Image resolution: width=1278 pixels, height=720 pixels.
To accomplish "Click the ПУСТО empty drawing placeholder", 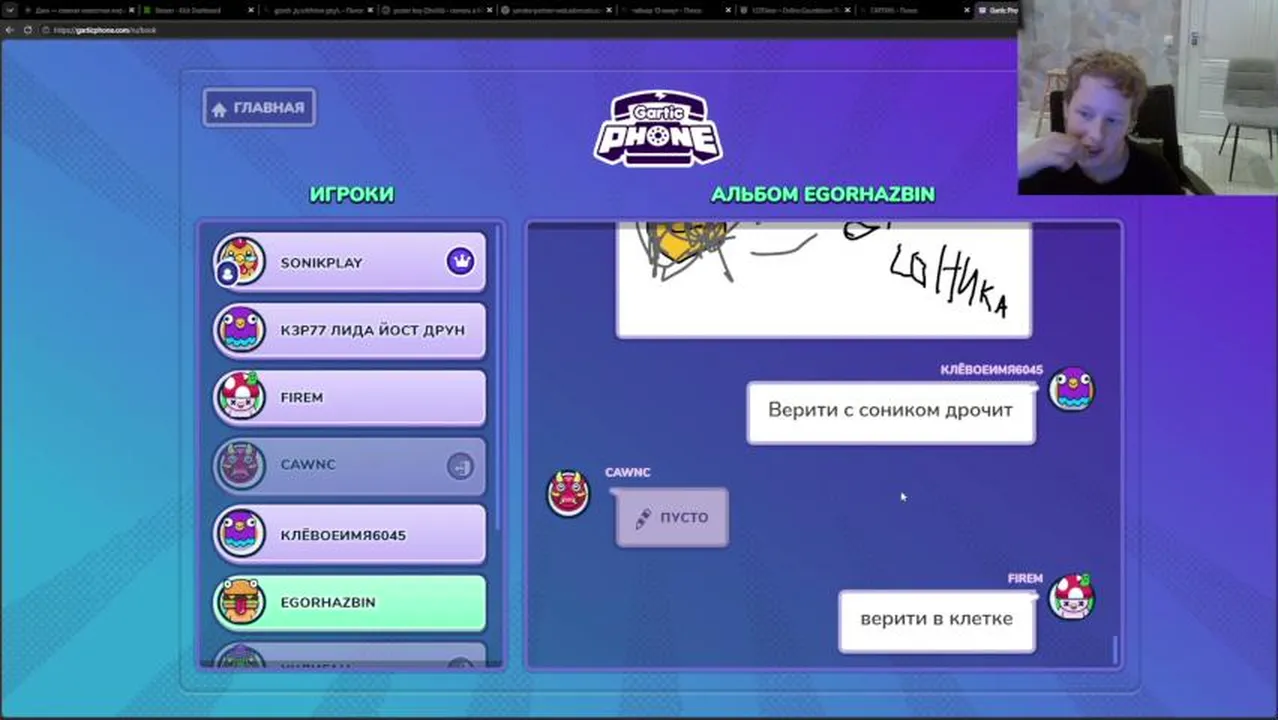I will tap(672, 517).
